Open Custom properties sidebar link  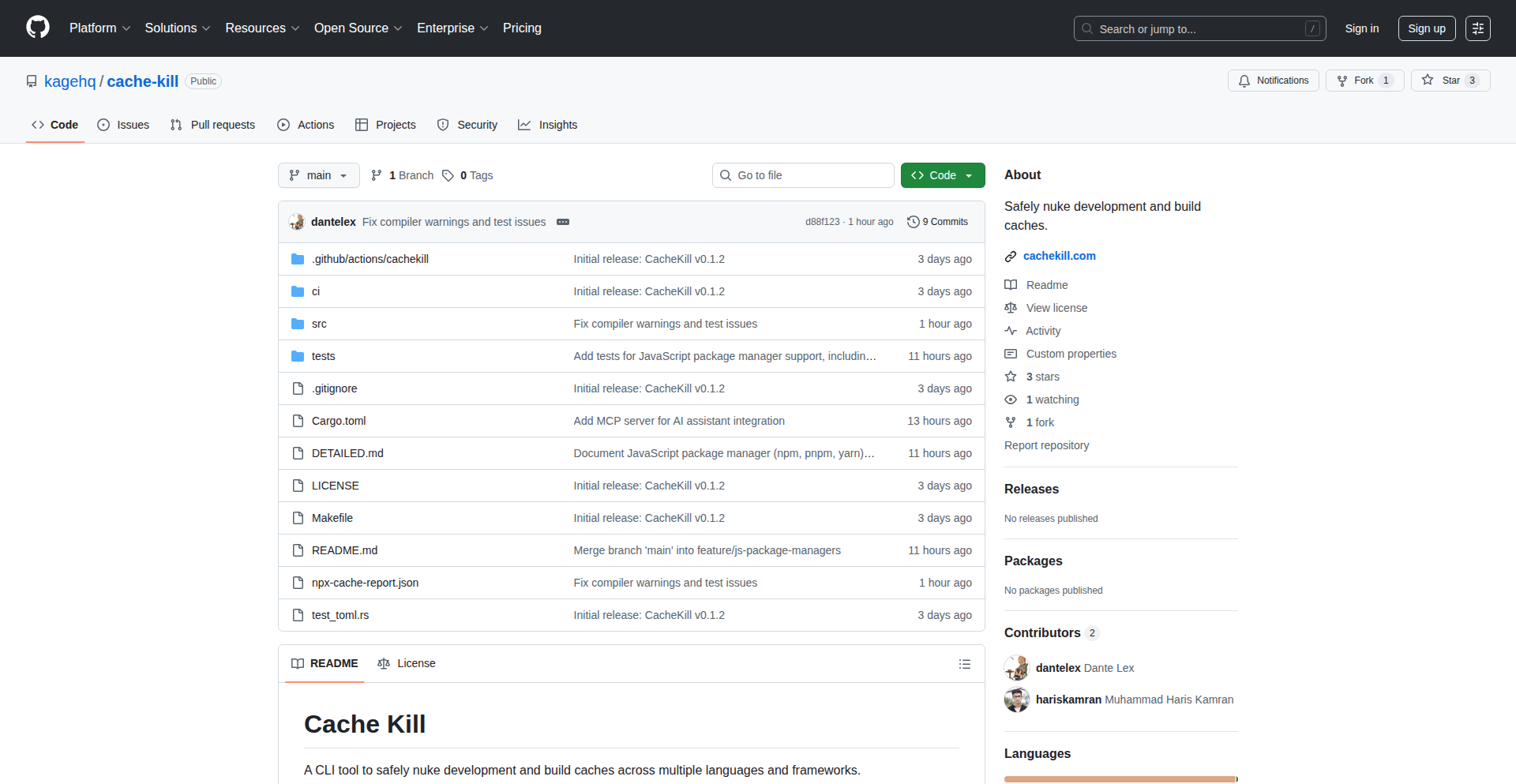[x=1060, y=354]
